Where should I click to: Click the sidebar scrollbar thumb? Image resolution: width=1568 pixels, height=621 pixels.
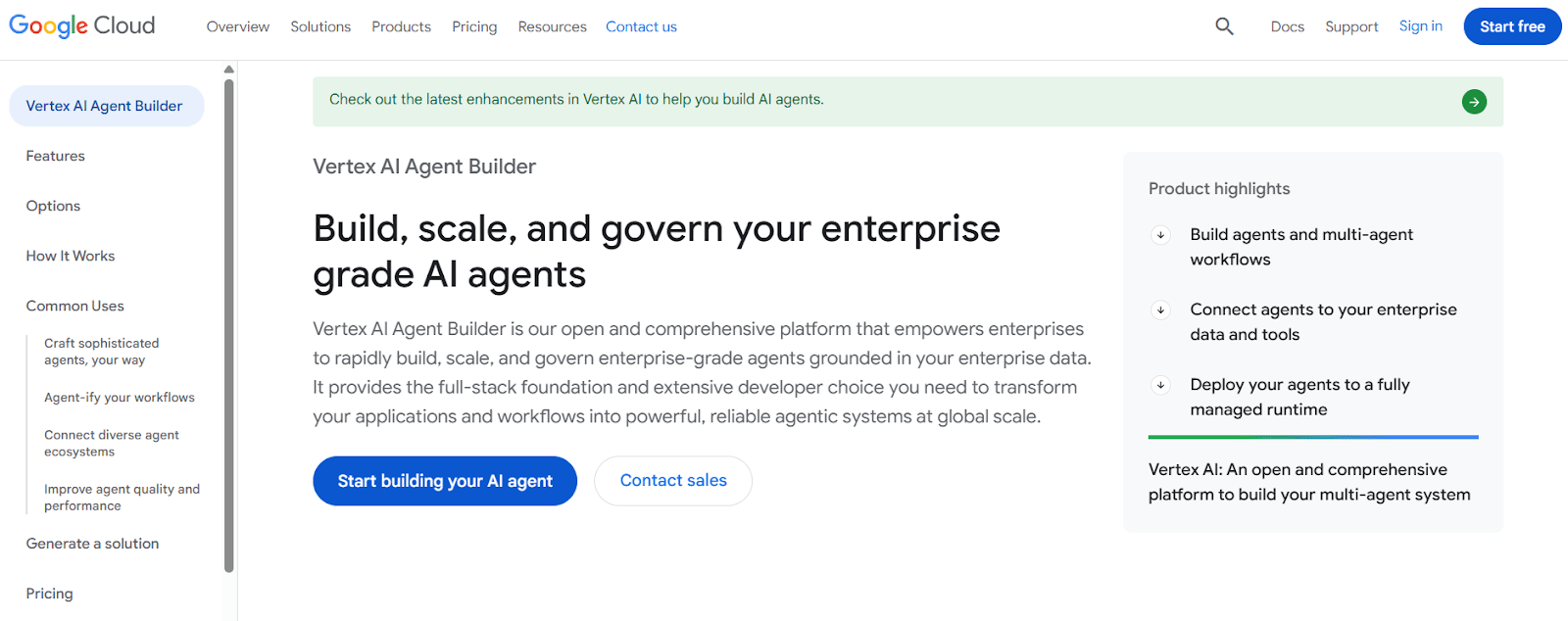click(x=229, y=325)
